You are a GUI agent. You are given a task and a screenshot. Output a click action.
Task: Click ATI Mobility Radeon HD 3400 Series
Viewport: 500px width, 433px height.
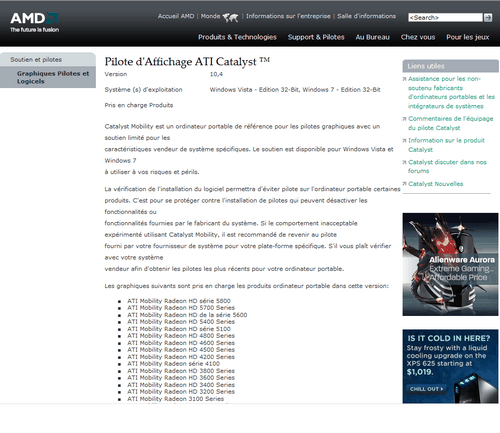(181, 385)
